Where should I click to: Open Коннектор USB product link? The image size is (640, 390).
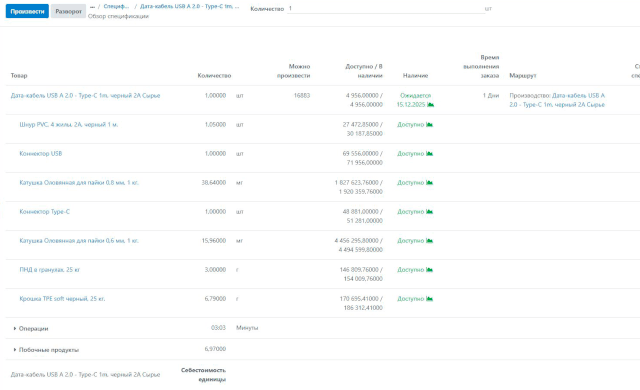pyautogui.click(x=41, y=153)
